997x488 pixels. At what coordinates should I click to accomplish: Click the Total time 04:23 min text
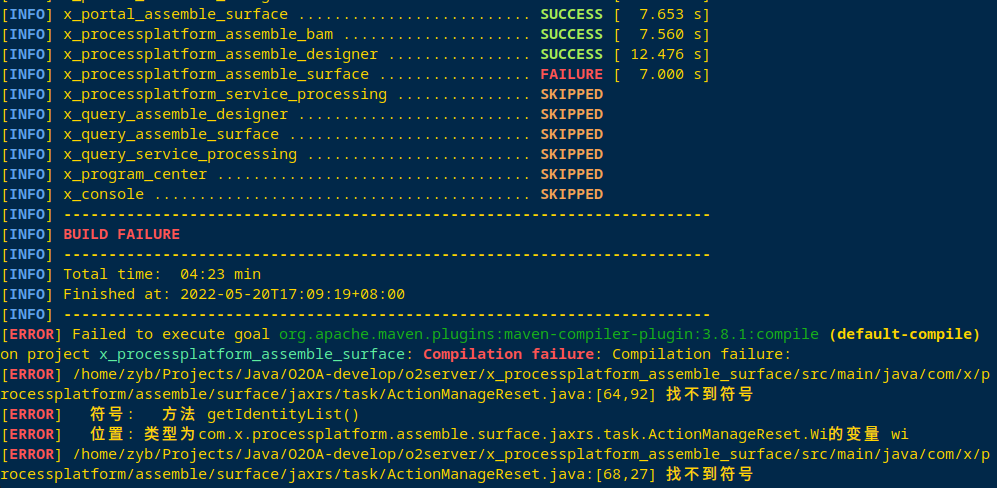pos(162,274)
